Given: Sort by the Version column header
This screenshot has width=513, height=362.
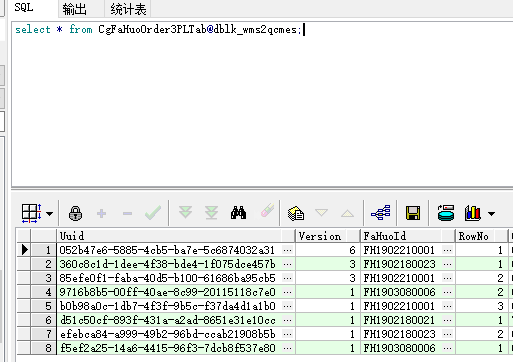Looking at the screenshot, I should (x=328, y=236).
